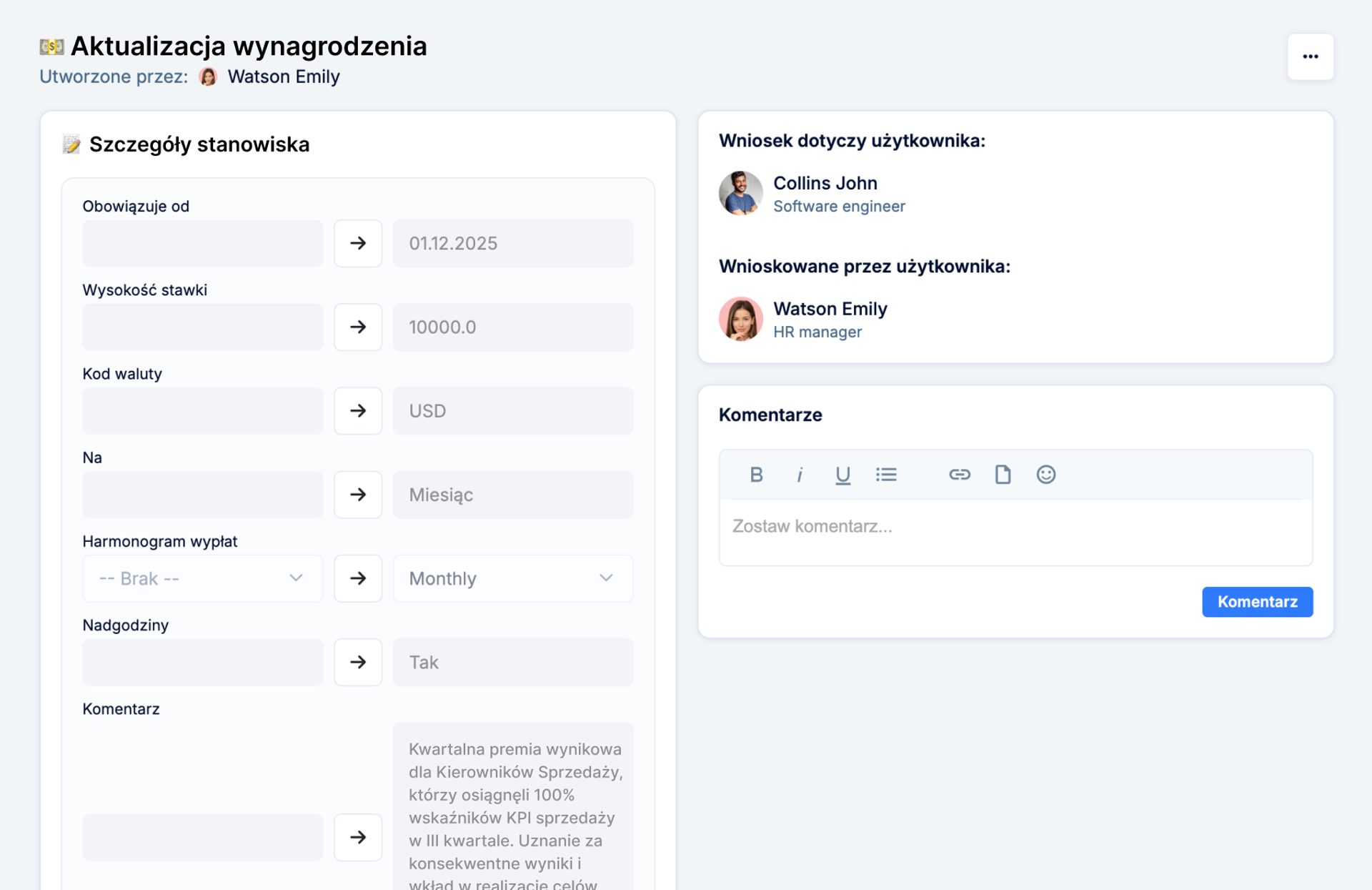Click the 10000.0 rate field
Screen dimensions: 1372x890
[512, 327]
